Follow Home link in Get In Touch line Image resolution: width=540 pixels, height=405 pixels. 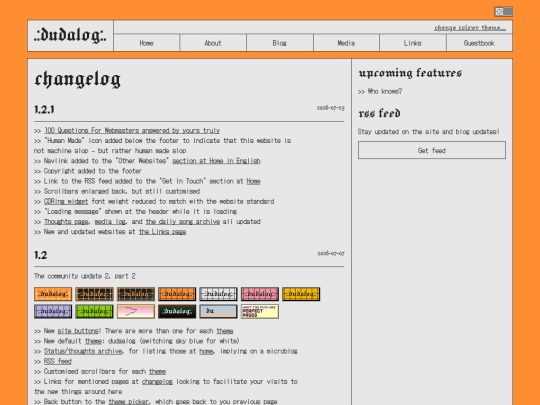coord(253,181)
